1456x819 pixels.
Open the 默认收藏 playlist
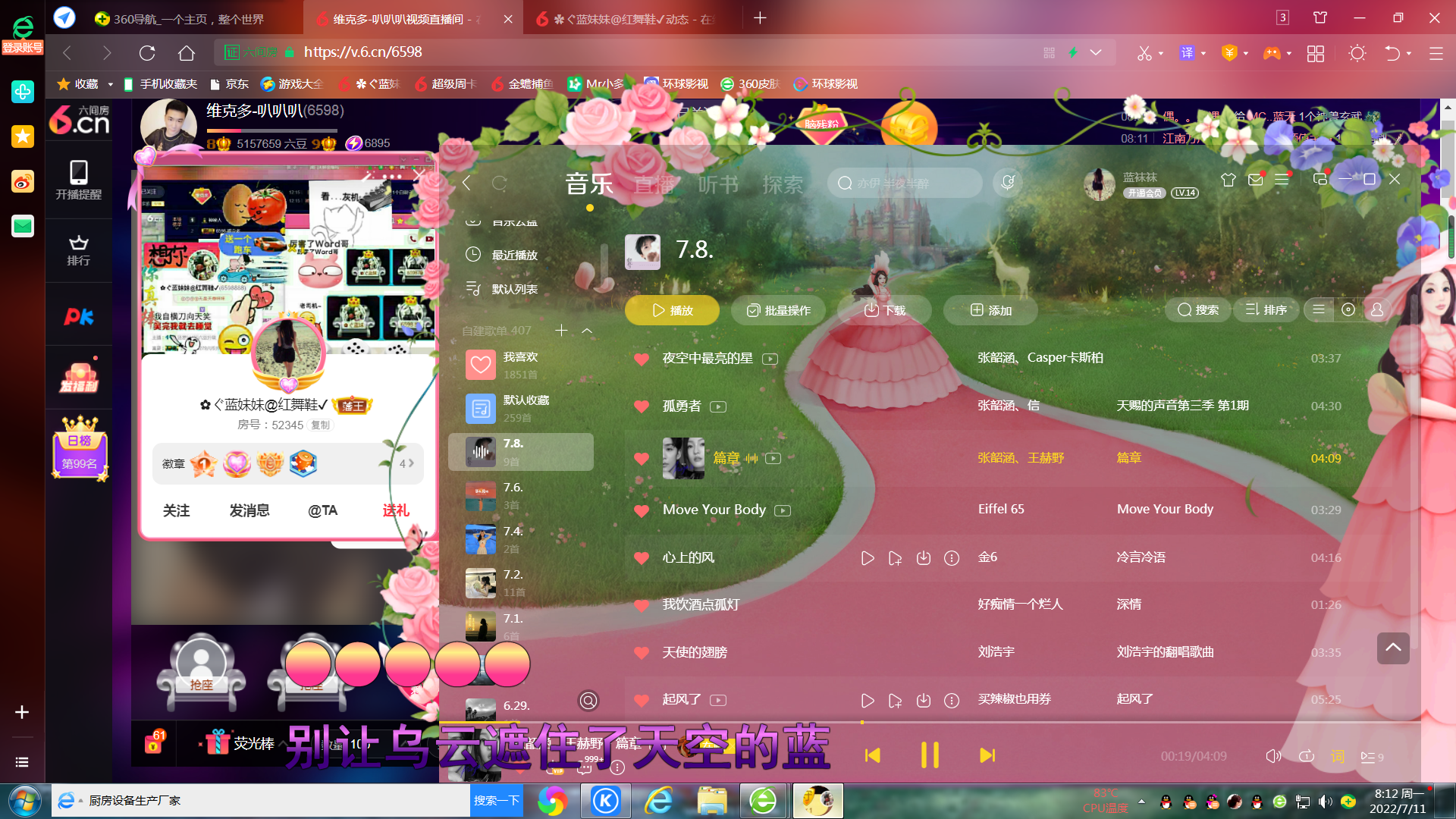[x=520, y=408]
